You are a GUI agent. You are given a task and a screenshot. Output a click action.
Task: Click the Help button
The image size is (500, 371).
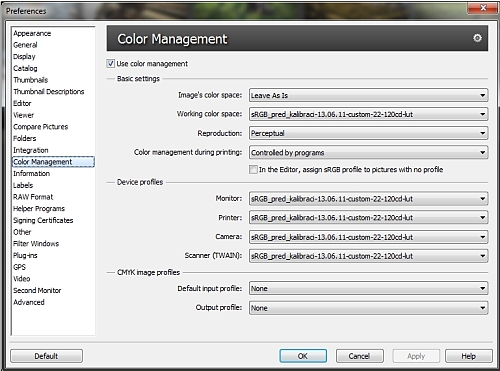click(x=469, y=356)
